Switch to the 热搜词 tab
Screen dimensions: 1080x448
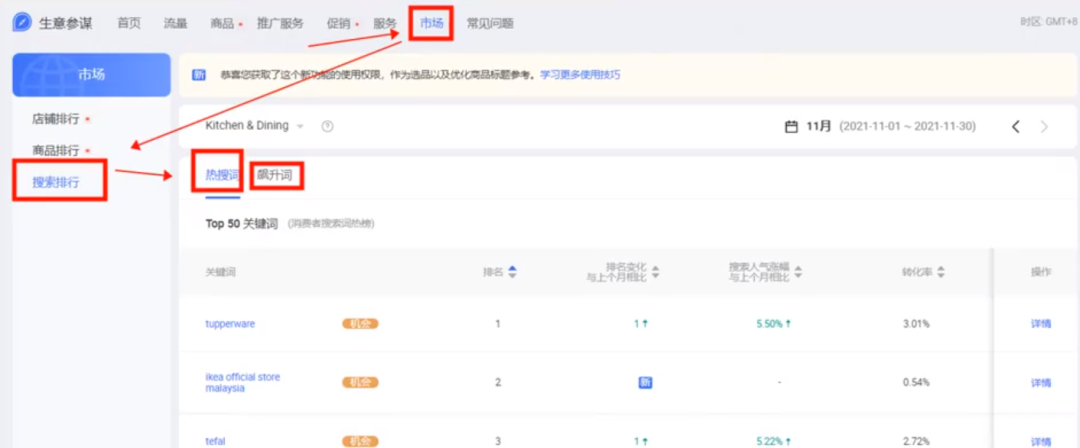222,176
